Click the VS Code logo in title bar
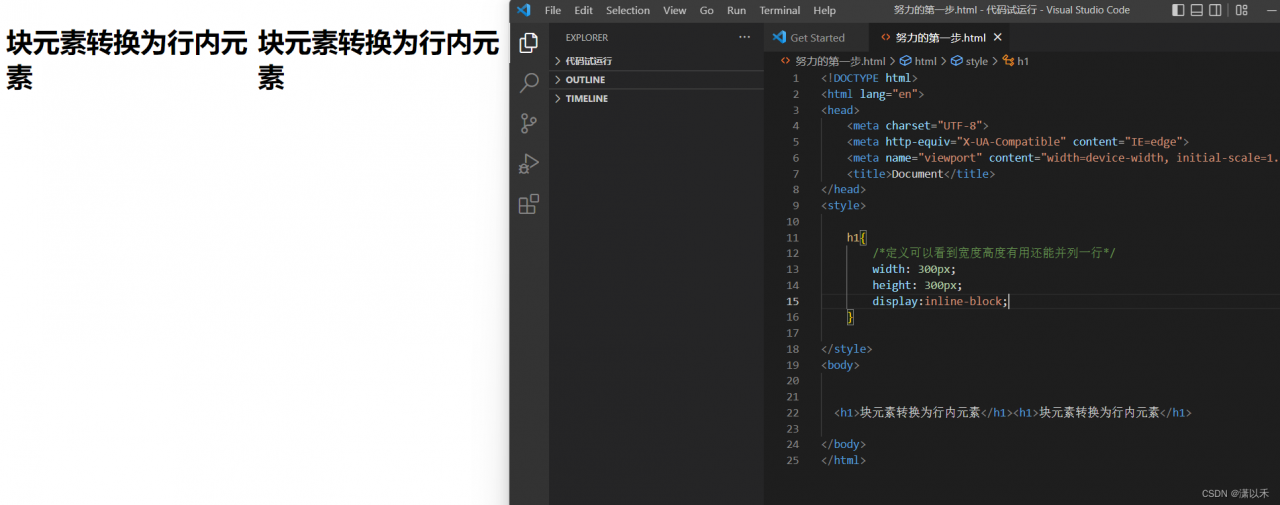Screen dimensions: 1280x505 (x=523, y=10)
